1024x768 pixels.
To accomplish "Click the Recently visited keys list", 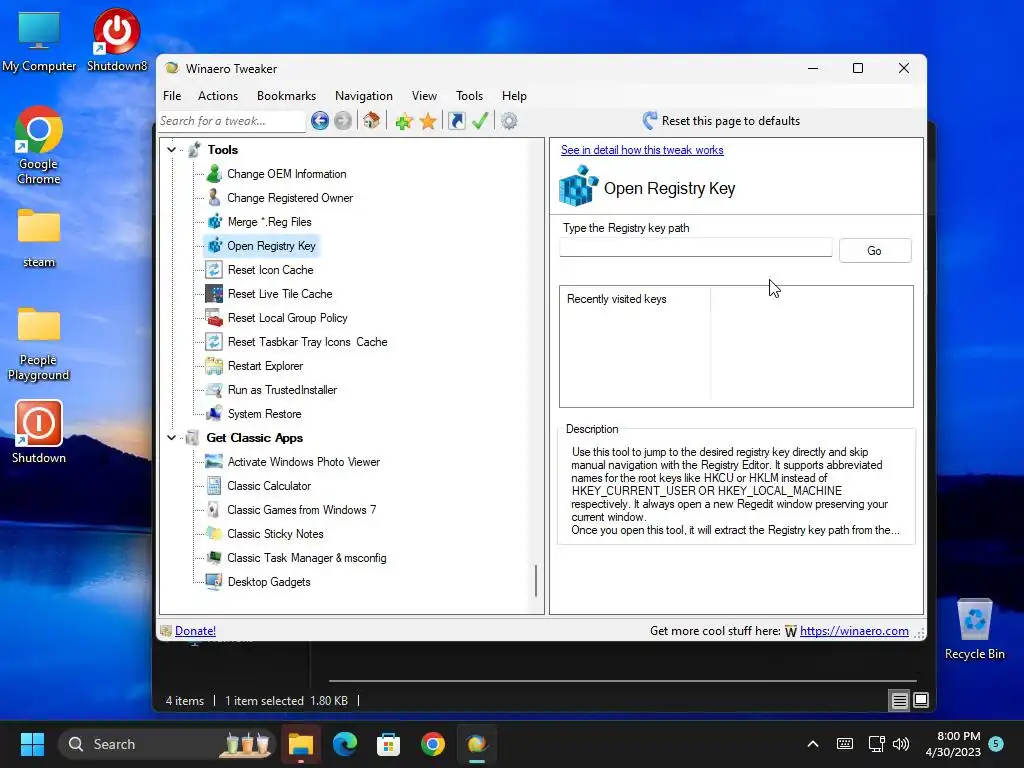I will pyautogui.click(x=736, y=346).
